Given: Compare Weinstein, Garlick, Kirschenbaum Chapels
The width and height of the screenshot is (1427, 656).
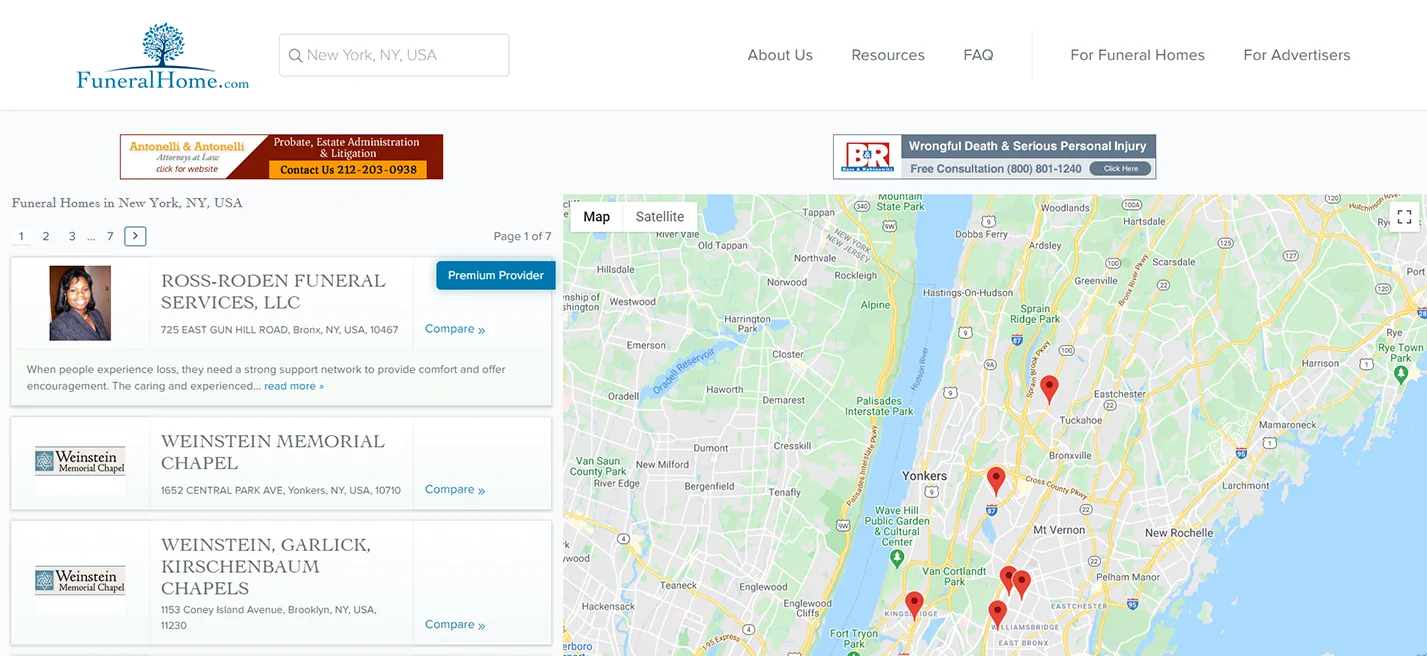Looking at the screenshot, I should click(x=455, y=624).
